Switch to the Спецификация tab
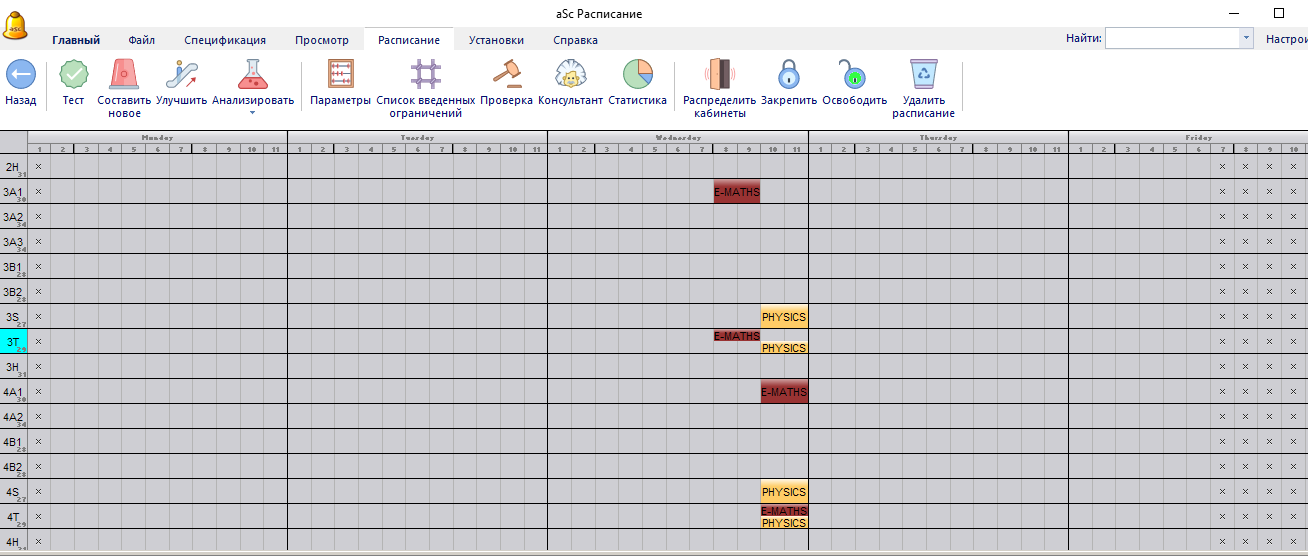 point(225,41)
